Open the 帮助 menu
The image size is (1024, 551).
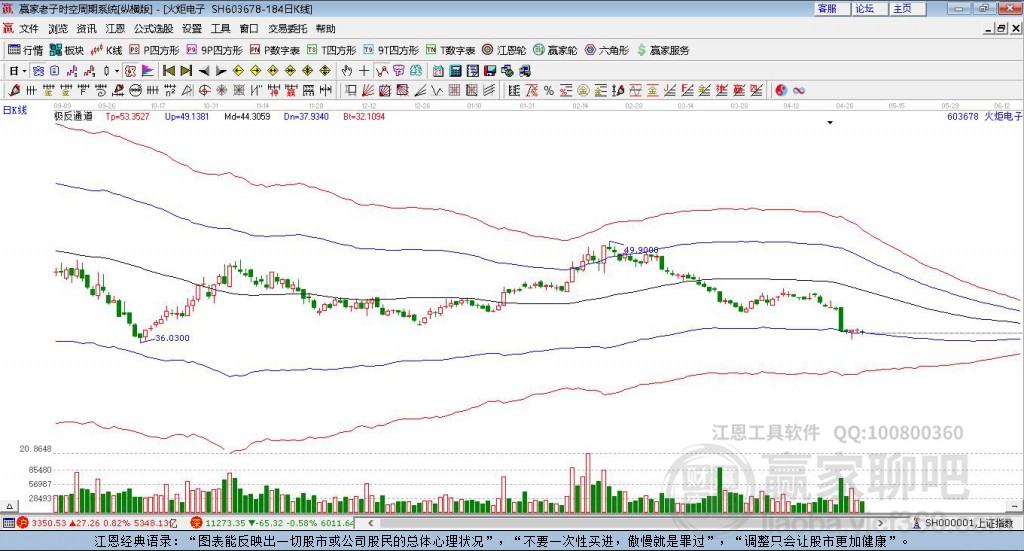[x=325, y=29]
